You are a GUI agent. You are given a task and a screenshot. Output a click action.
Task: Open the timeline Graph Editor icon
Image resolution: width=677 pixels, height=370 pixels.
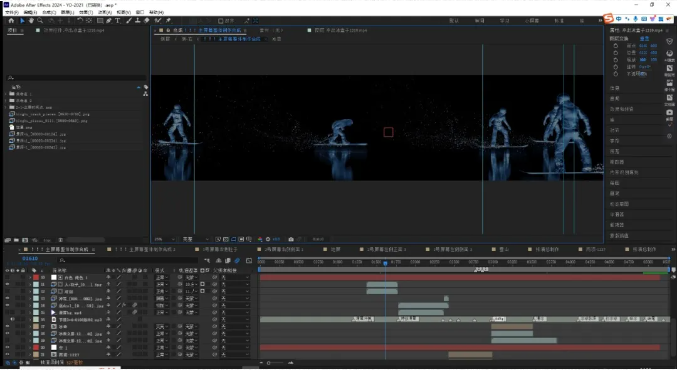coord(249,260)
